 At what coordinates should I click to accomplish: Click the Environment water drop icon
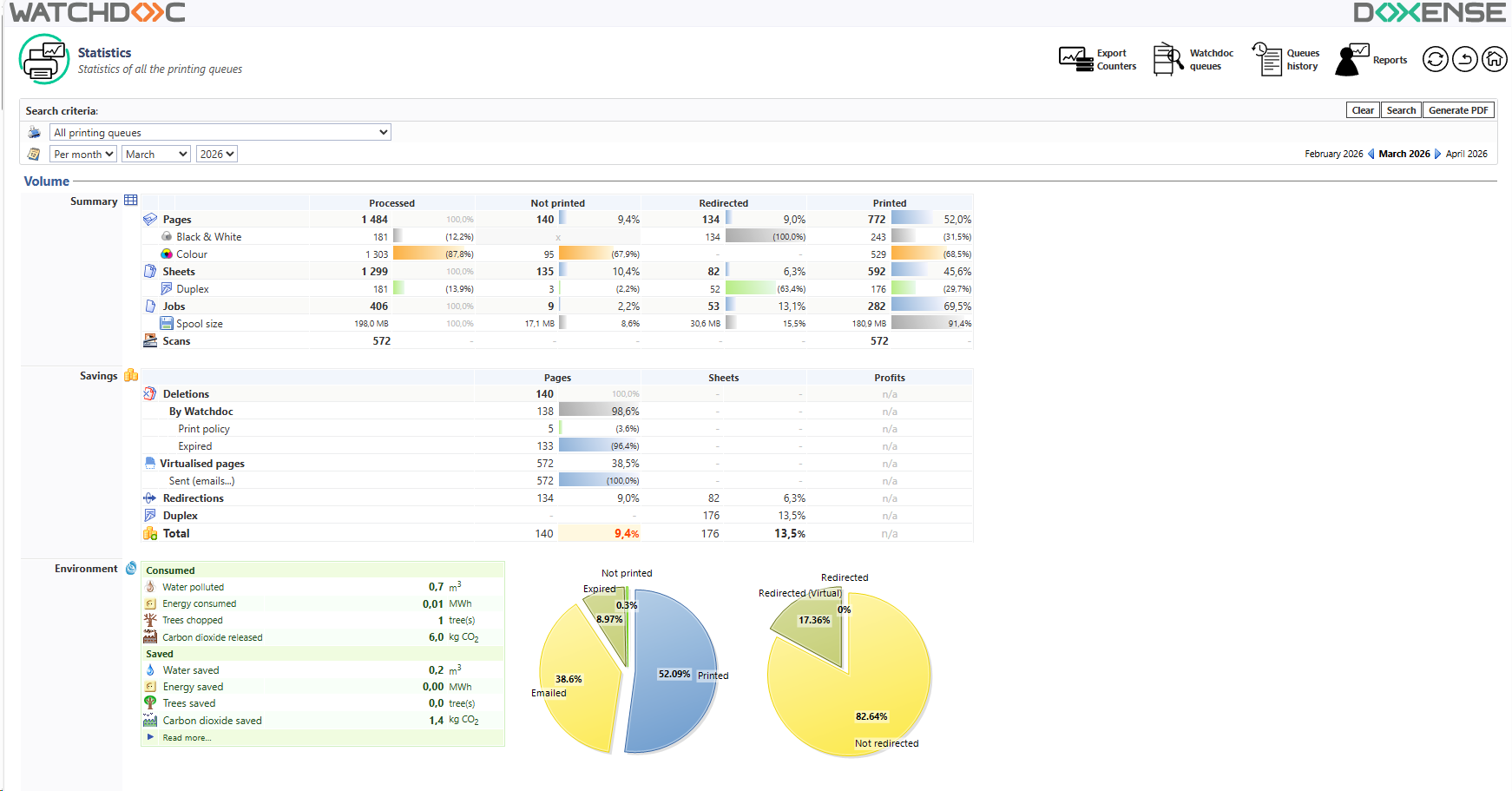pyautogui.click(x=131, y=568)
